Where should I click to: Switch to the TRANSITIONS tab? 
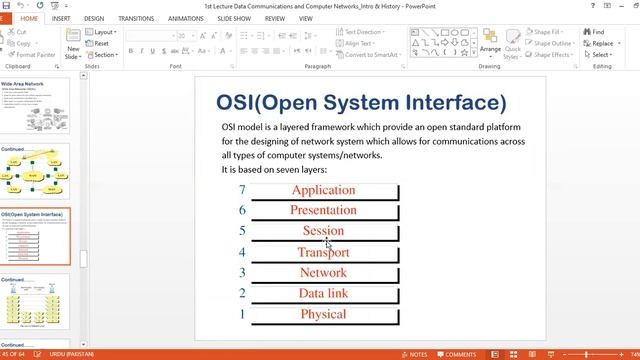136,18
